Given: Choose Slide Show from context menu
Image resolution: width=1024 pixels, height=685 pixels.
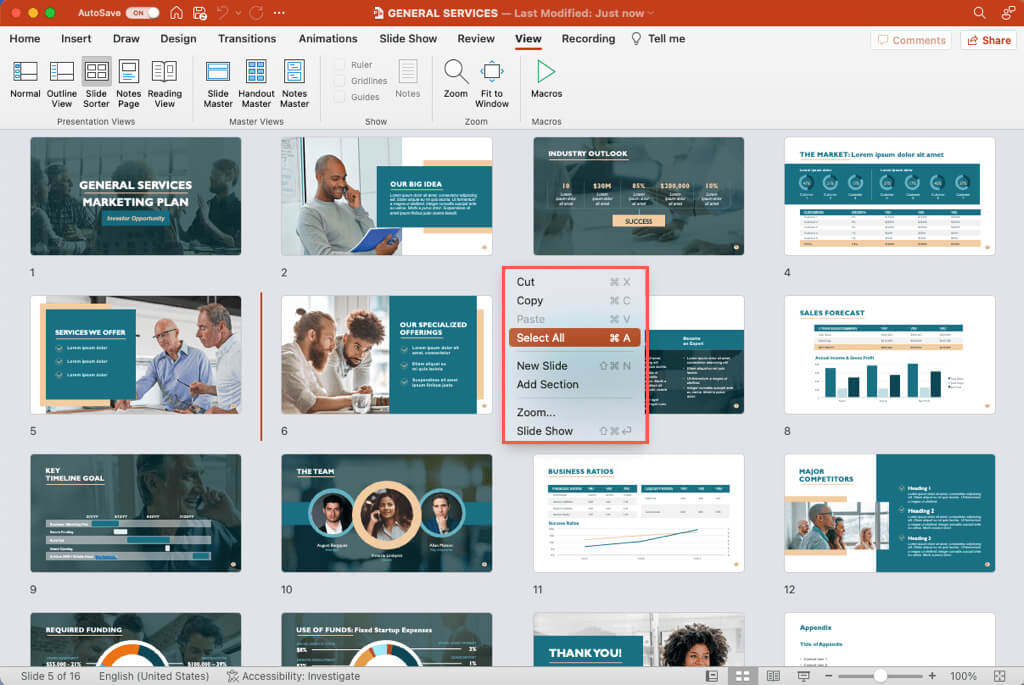Looking at the screenshot, I should coord(574,431).
